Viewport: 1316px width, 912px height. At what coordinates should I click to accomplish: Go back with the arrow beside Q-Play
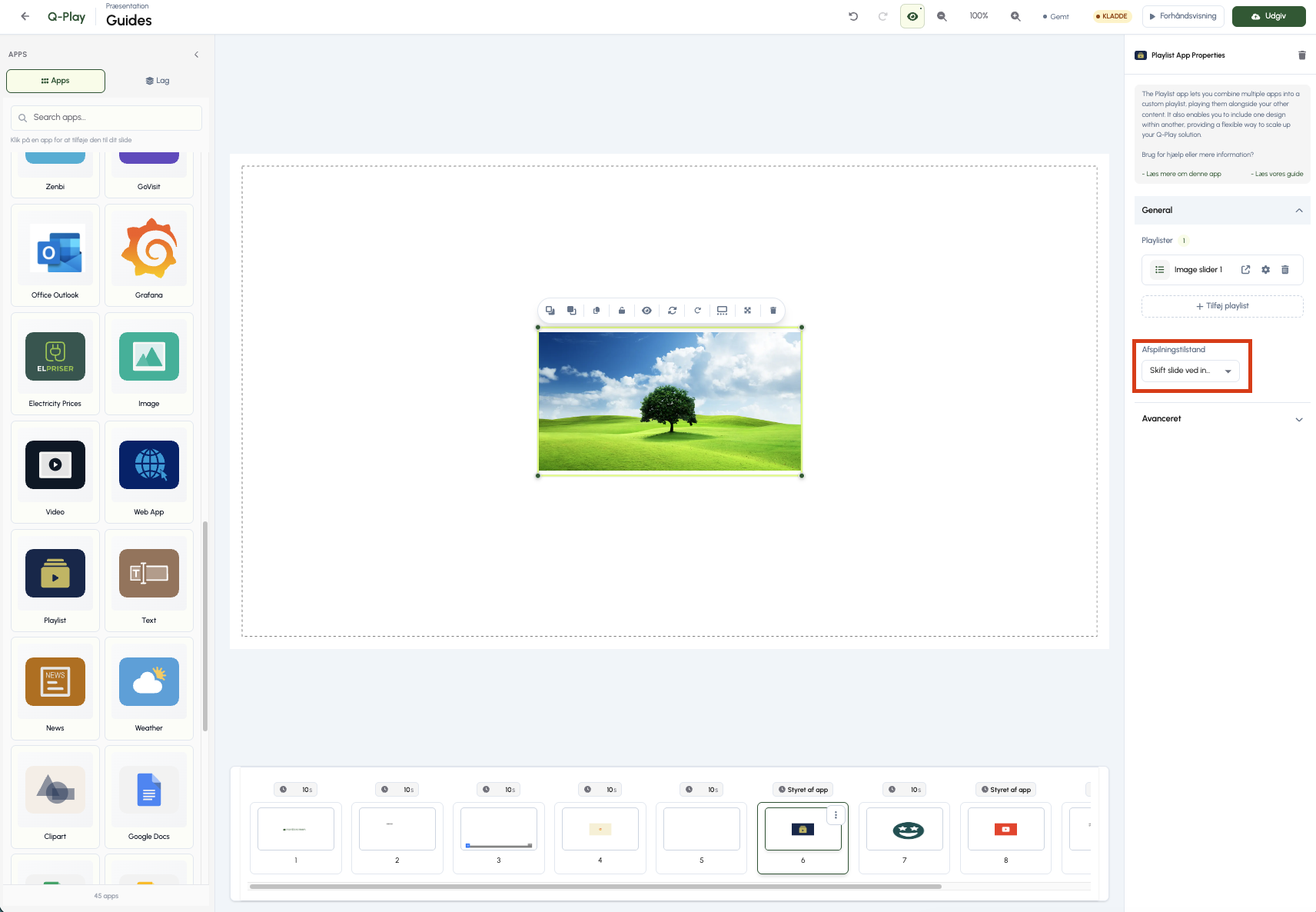pyautogui.click(x=25, y=16)
